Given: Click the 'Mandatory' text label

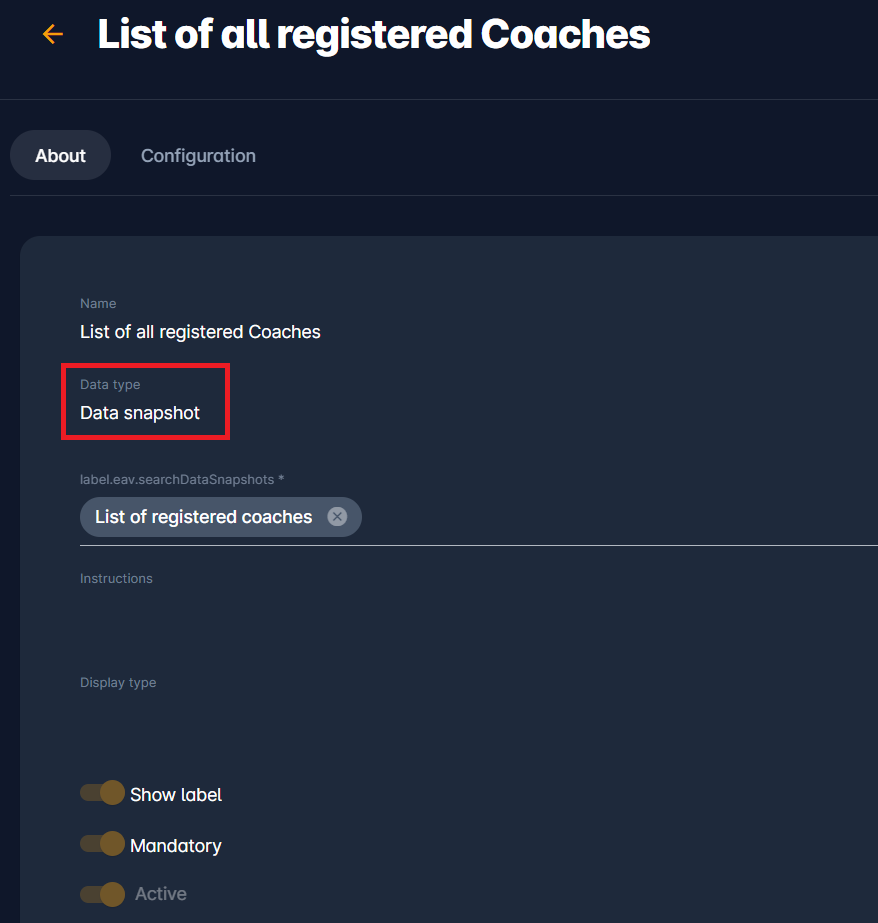Looking at the screenshot, I should [x=176, y=846].
